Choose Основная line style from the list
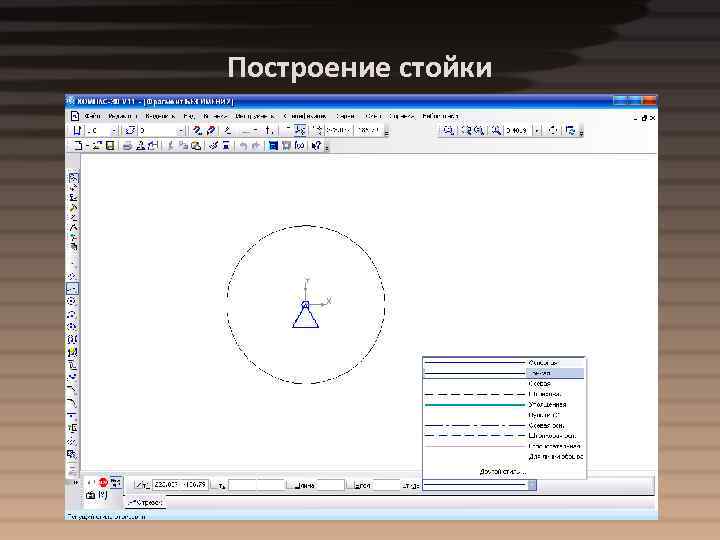 click(x=504, y=363)
